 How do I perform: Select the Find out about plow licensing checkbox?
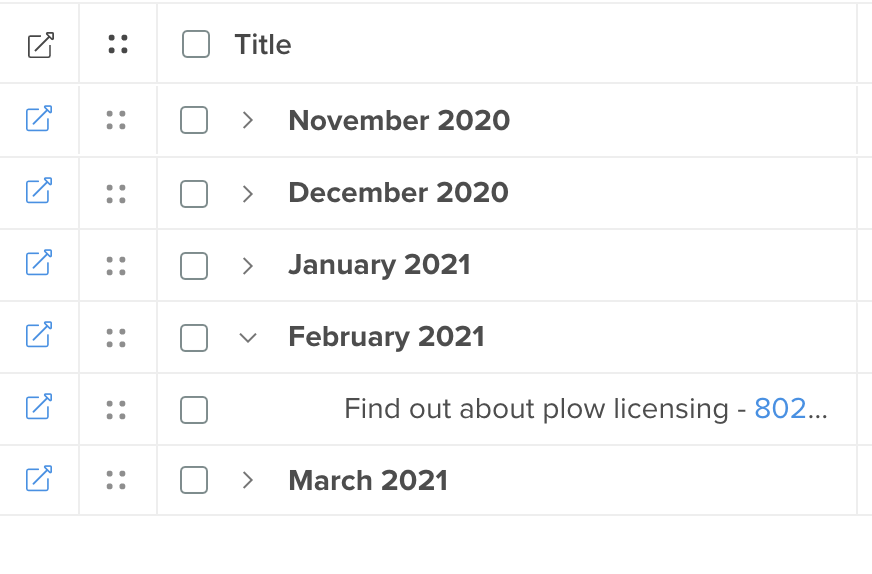click(194, 410)
